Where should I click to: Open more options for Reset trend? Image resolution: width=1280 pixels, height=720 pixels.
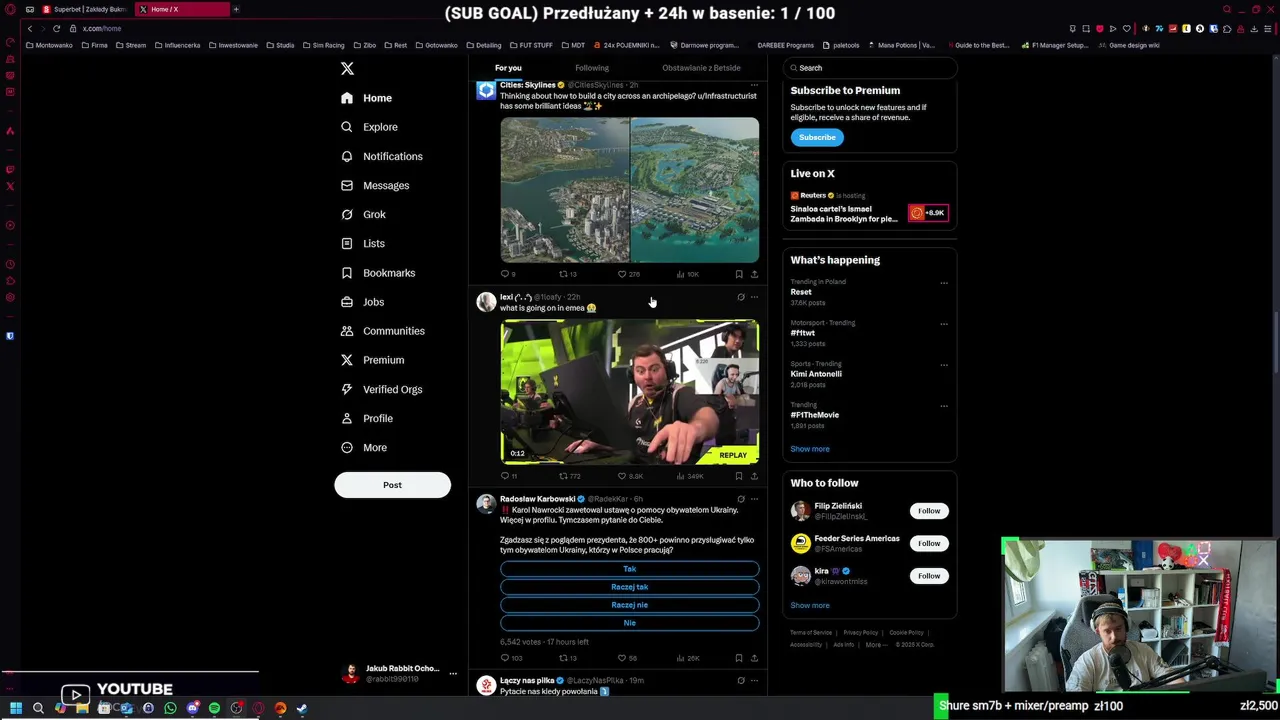[x=944, y=283]
